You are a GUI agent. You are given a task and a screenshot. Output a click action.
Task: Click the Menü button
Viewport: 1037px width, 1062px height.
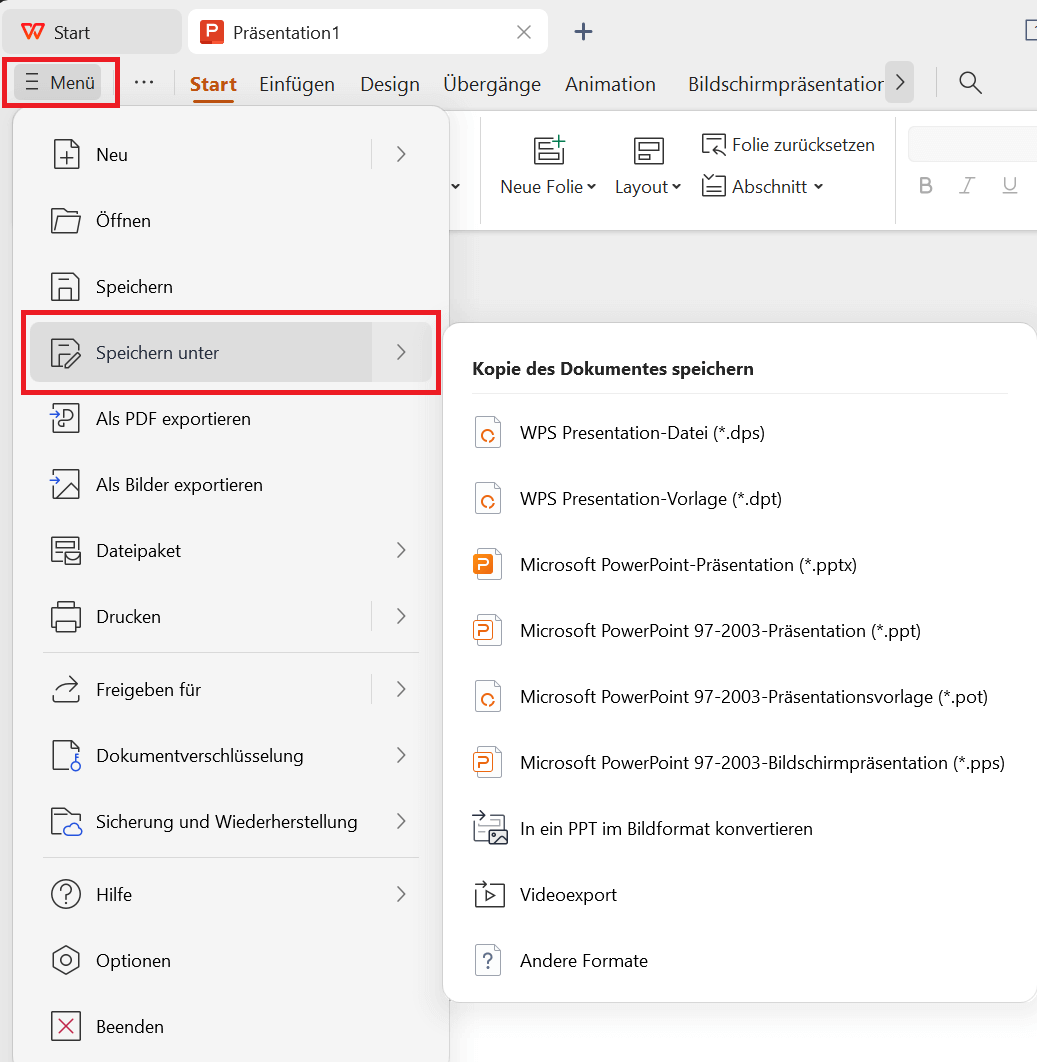tap(61, 83)
